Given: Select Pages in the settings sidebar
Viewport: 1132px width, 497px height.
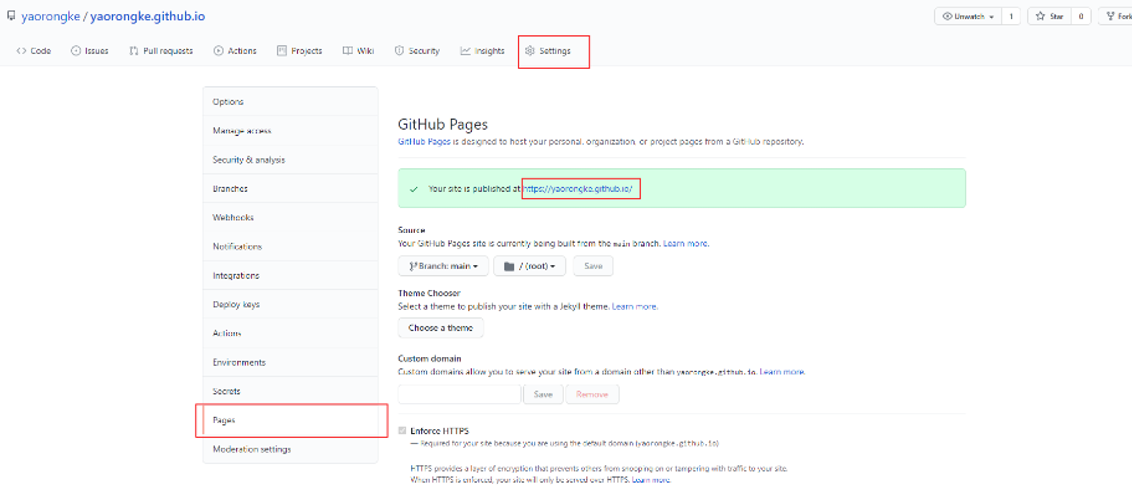Looking at the screenshot, I should point(290,420).
